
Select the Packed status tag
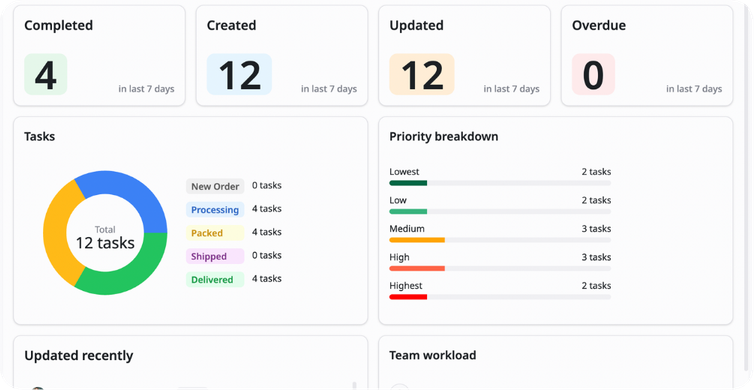pyautogui.click(x=215, y=233)
